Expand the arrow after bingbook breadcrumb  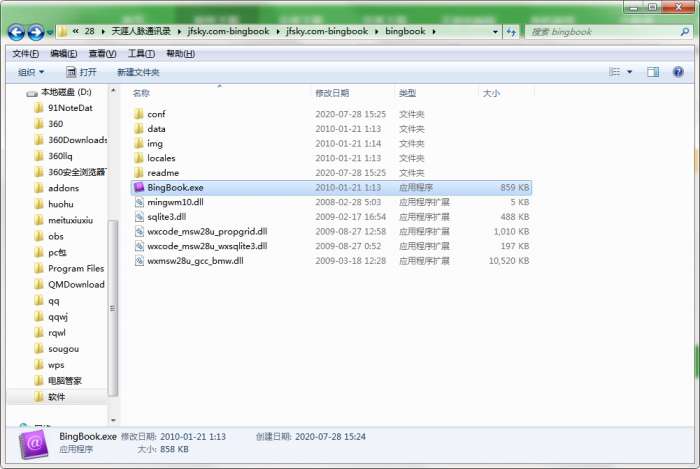point(433,32)
